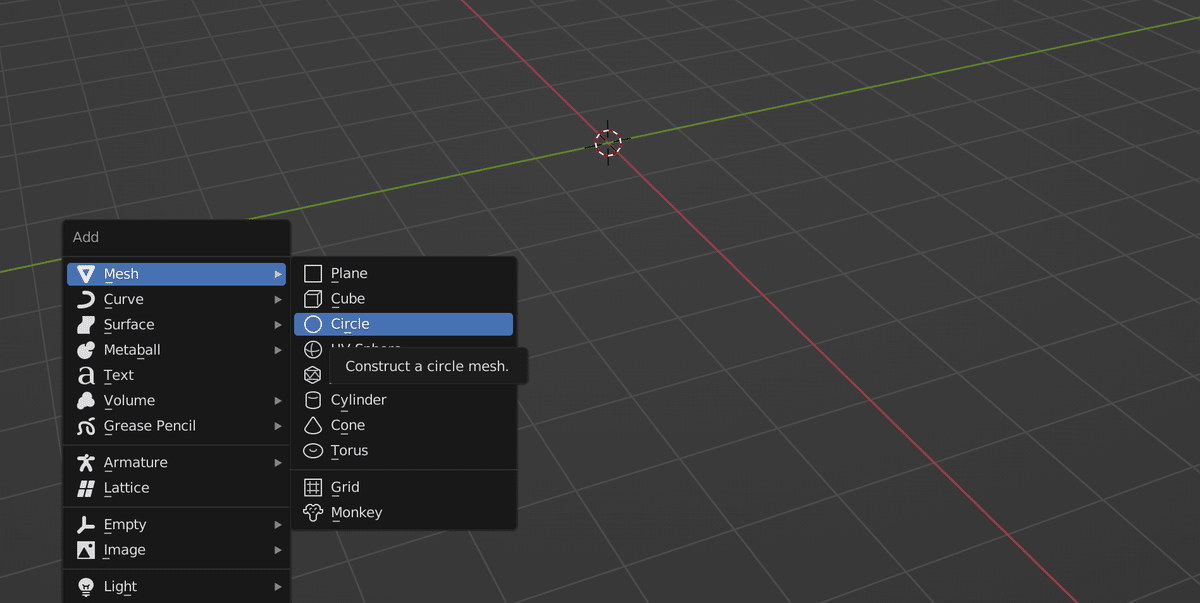Expand the Surface submenu arrow
This screenshot has height=603, width=1200.
[x=278, y=325]
